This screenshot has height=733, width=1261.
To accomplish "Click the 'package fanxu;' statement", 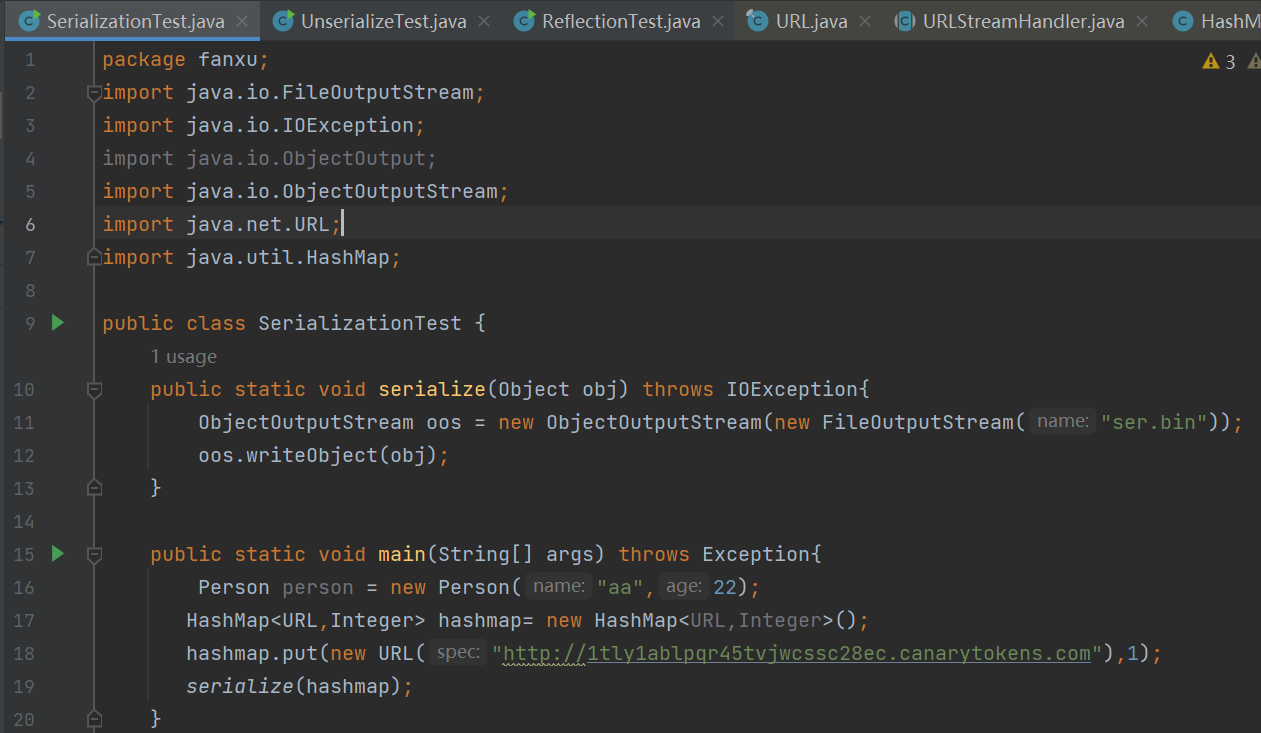I will [x=186, y=60].
